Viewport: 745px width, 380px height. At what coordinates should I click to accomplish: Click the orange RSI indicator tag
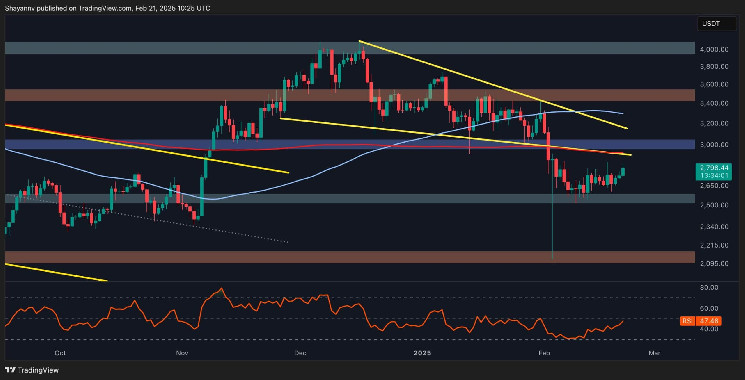[687, 322]
